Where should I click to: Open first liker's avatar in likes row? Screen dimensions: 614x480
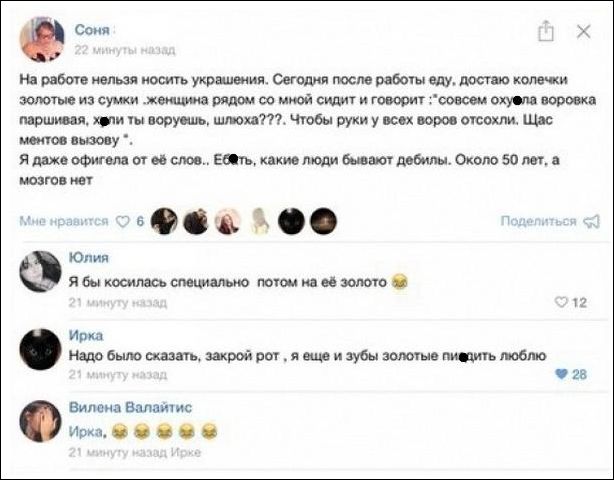[164, 221]
